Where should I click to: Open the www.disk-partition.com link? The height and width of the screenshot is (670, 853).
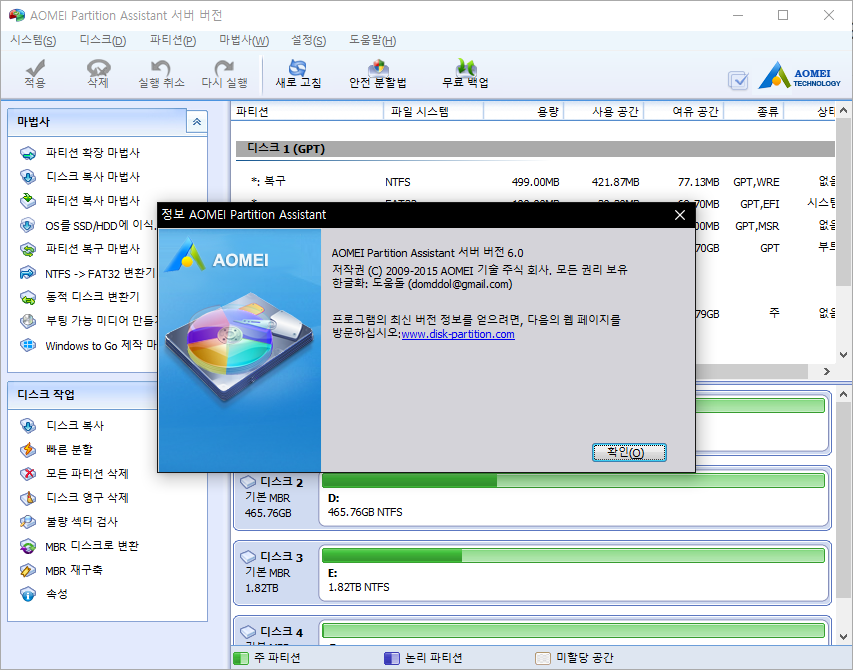coord(458,334)
